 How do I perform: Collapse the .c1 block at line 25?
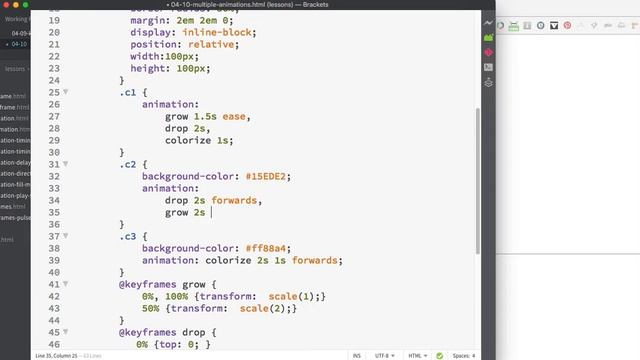(x=65, y=92)
